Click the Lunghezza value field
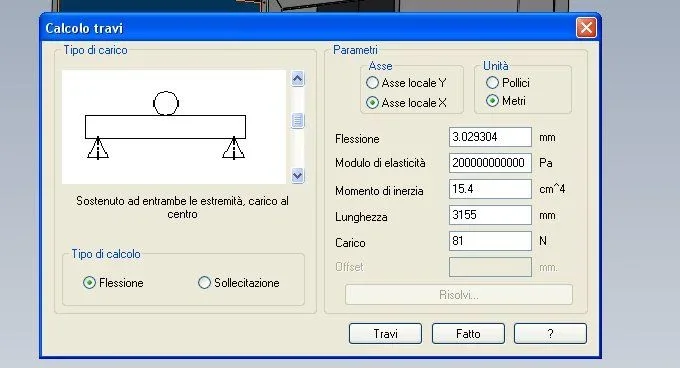680x368 pixels. click(490, 215)
